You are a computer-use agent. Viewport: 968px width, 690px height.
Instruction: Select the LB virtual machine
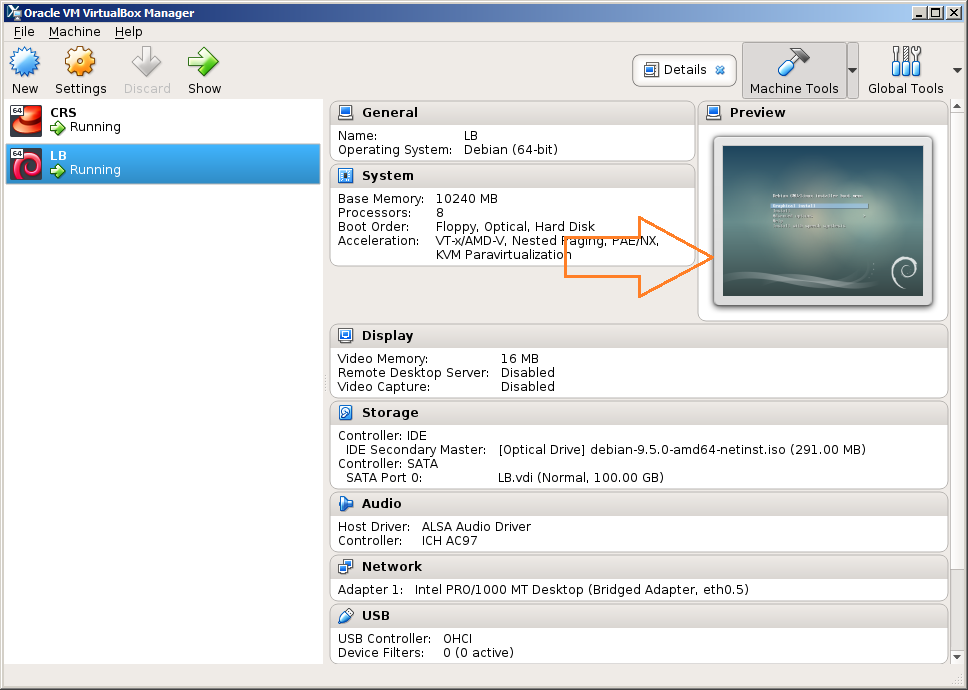click(163, 164)
